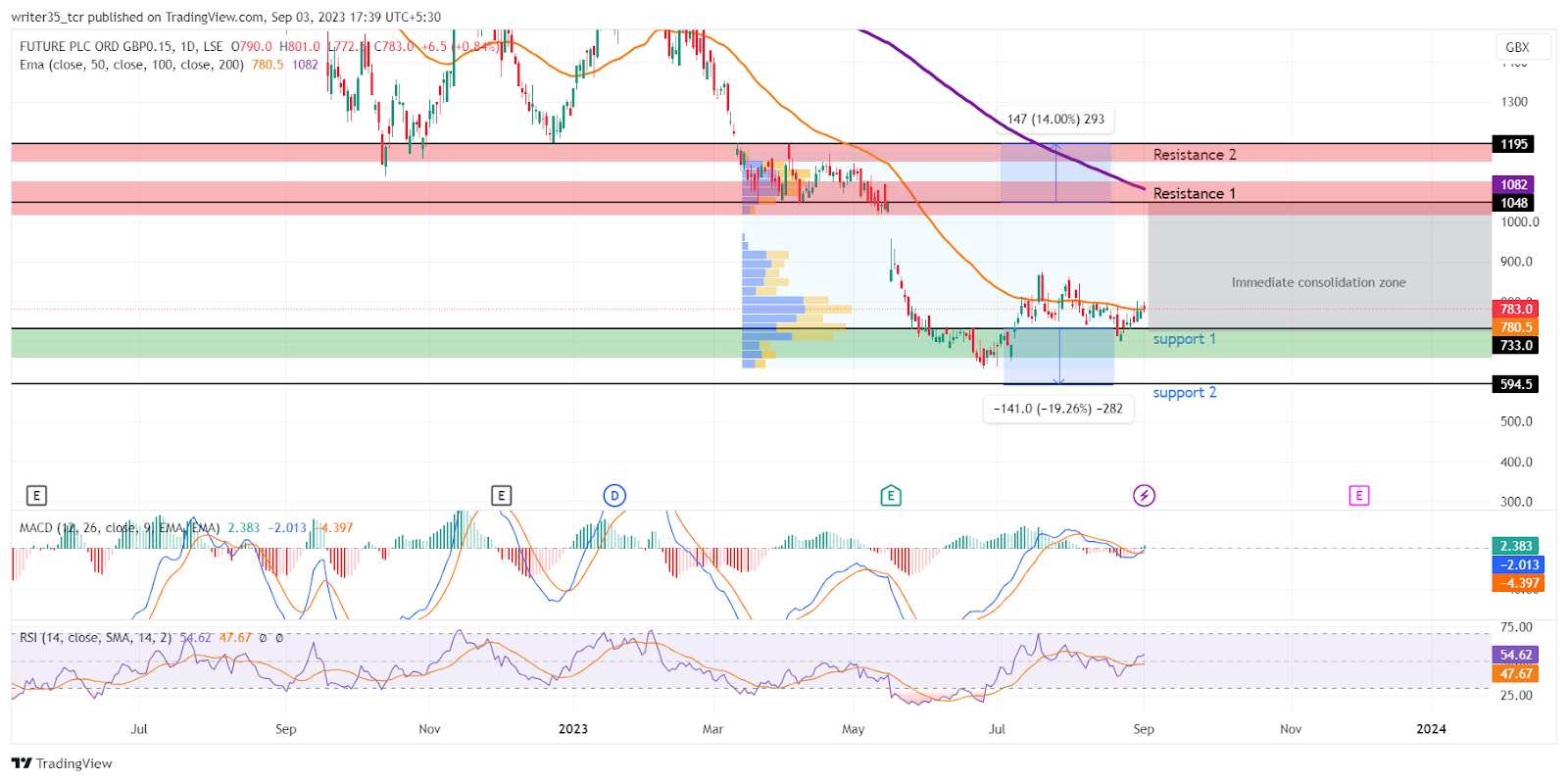Select the green 2.383 MACD histogram label
The width and height of the screenshot is (1568, 782).
click(x=1515, y=546)
